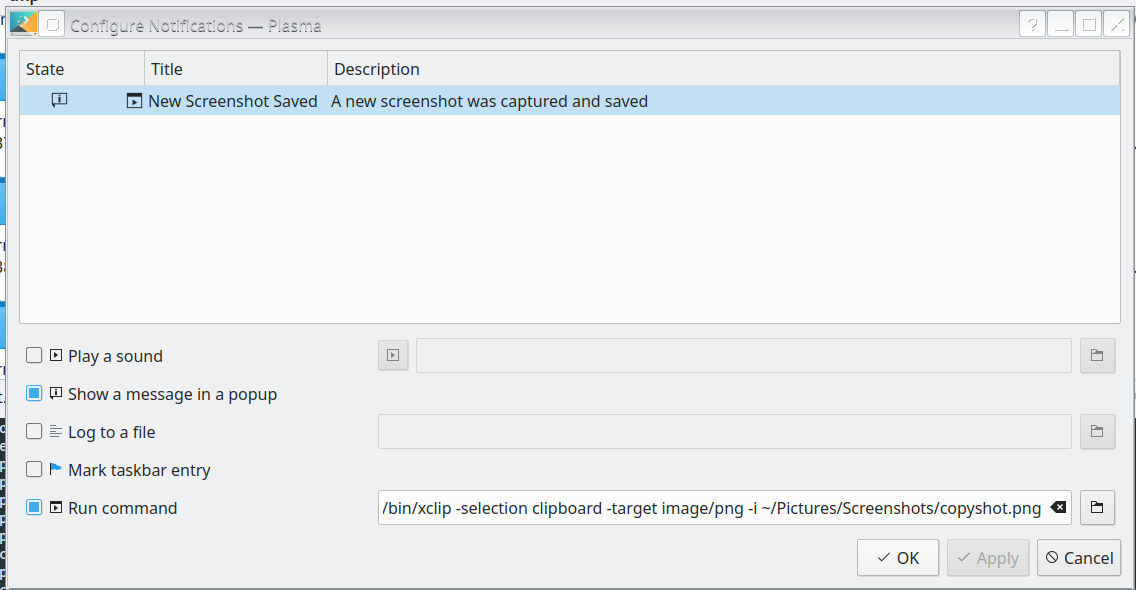This screenshot has width=1136, height=590.
Task: Click inside the Run command input field
Action: (x=710, y=508)
